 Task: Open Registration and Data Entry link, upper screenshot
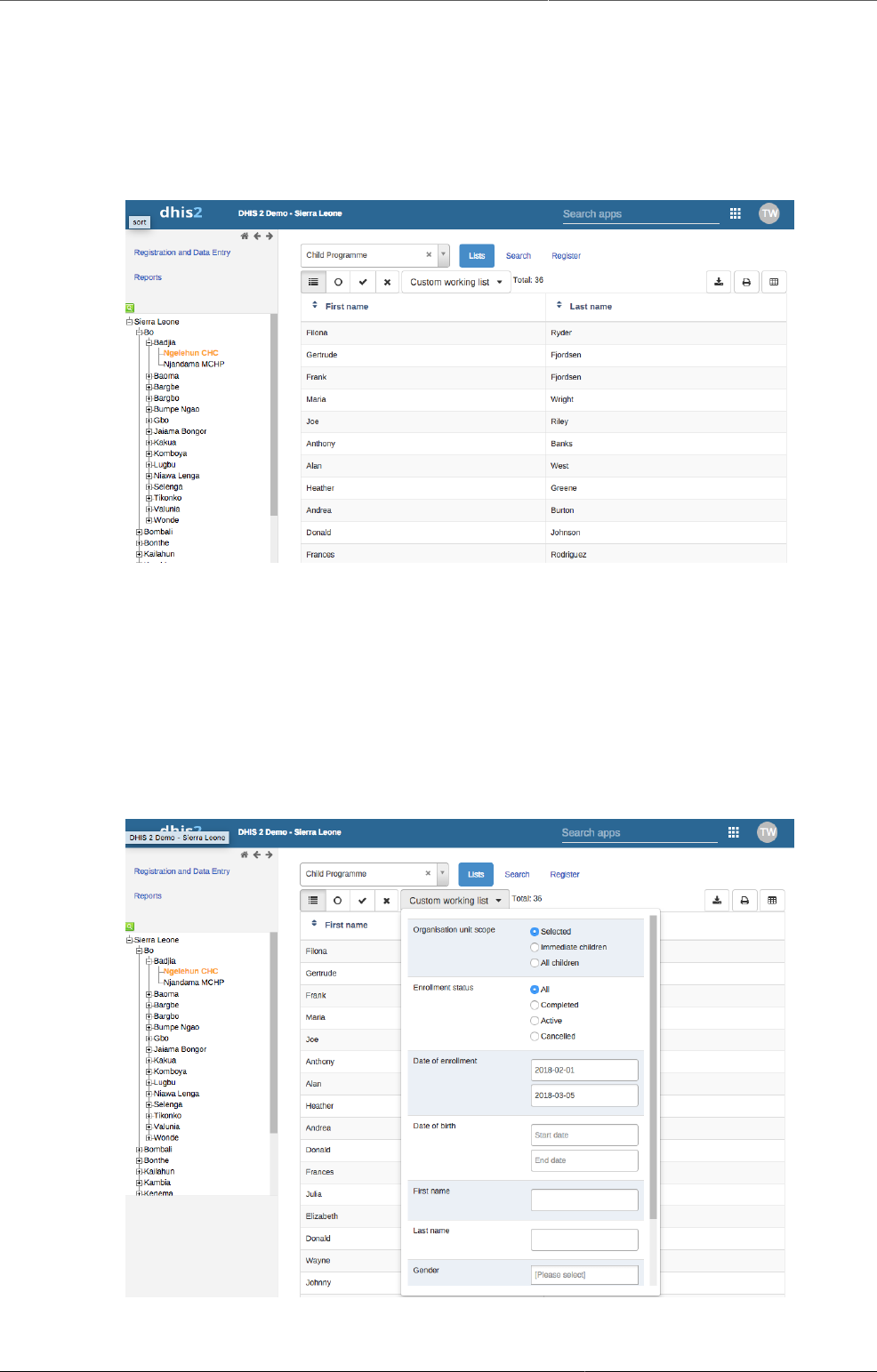182,253
